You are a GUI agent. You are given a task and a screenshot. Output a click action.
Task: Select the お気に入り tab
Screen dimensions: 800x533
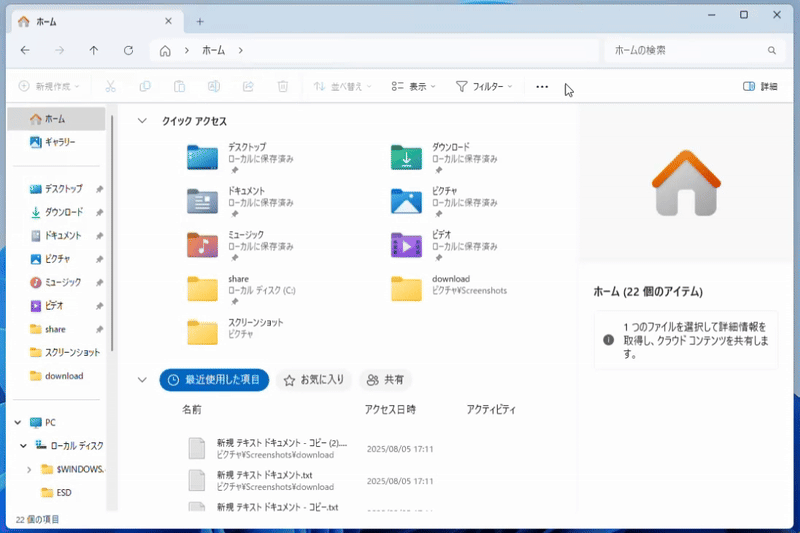click(x=314, y=380)
